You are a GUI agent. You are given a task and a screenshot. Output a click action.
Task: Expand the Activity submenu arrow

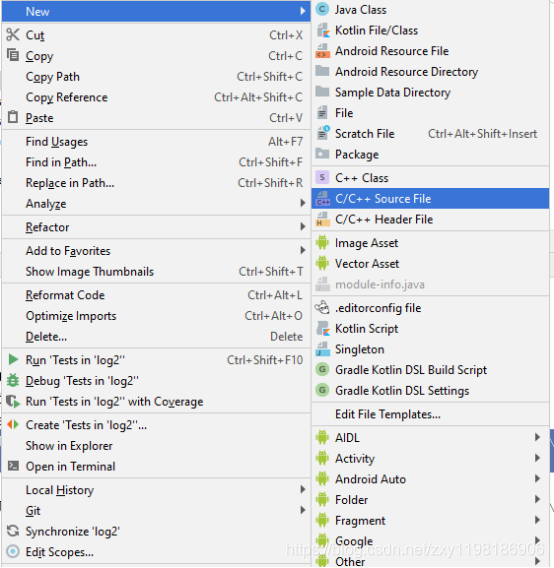pos(537,458)
